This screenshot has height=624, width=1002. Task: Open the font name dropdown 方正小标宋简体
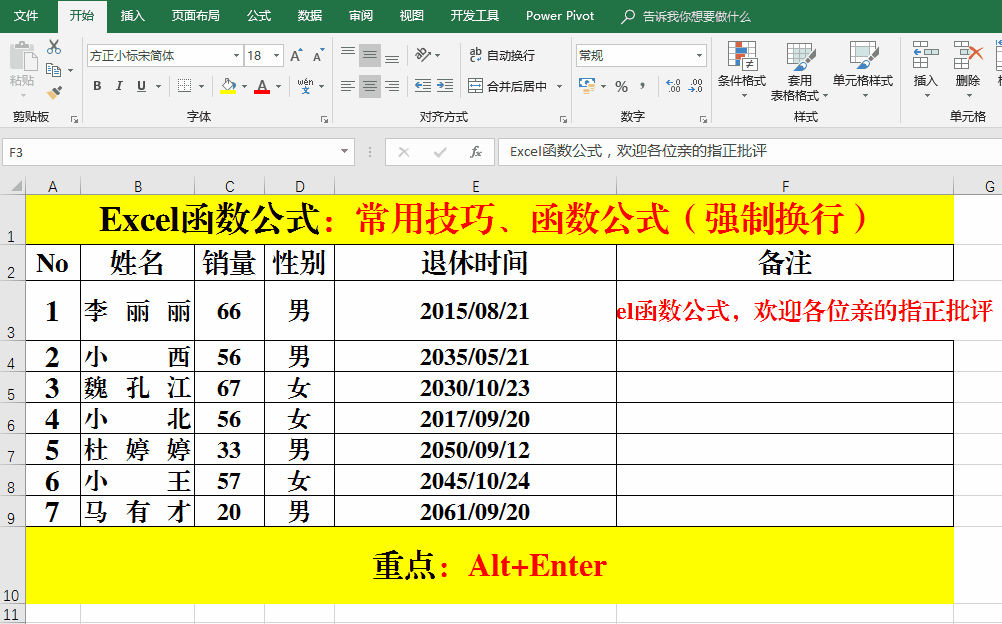(x=236, y=56)
